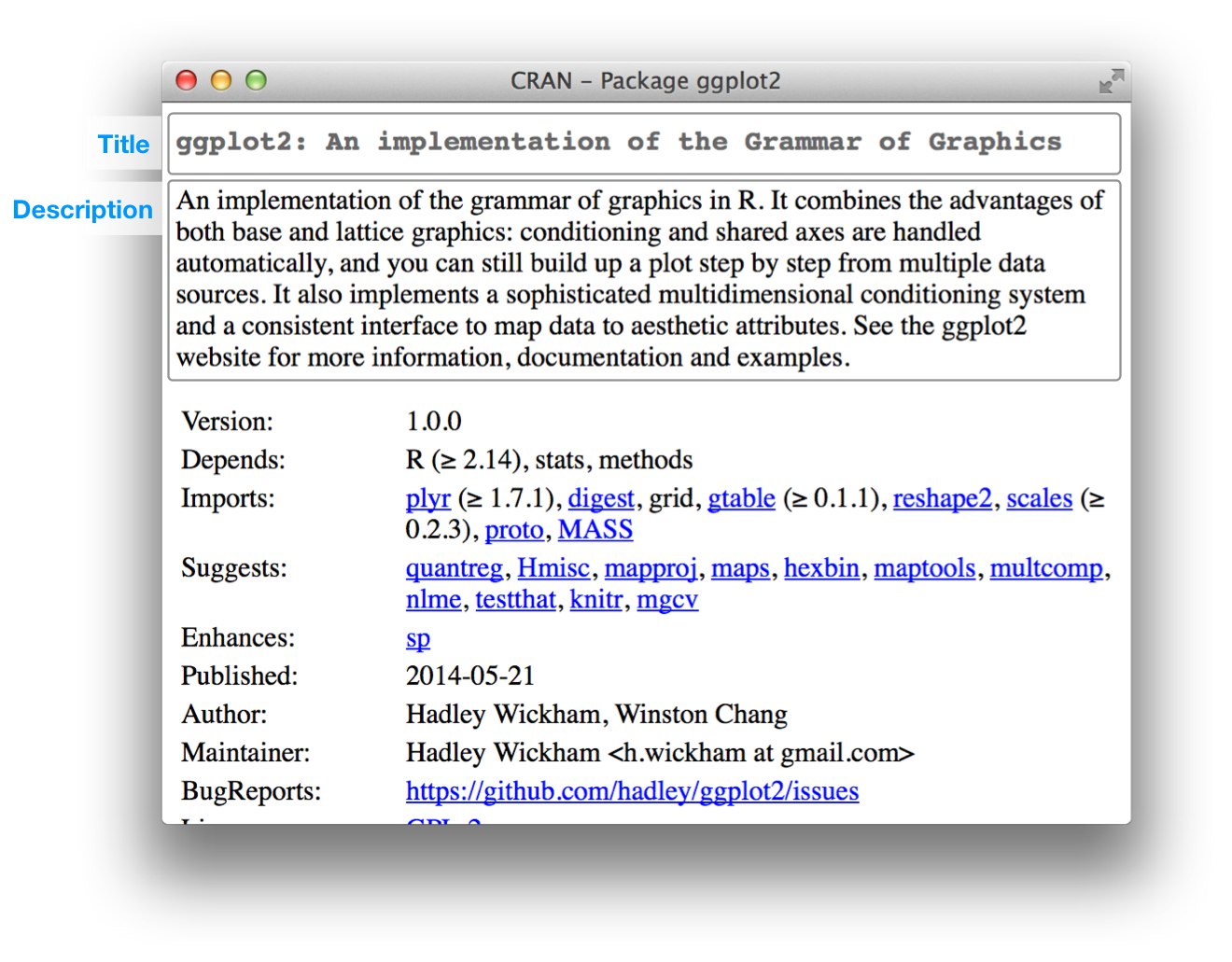Follow the gtable import link
Image resolution: width=1232 pixels, height=962 pixels.
(x=741, y=499)
